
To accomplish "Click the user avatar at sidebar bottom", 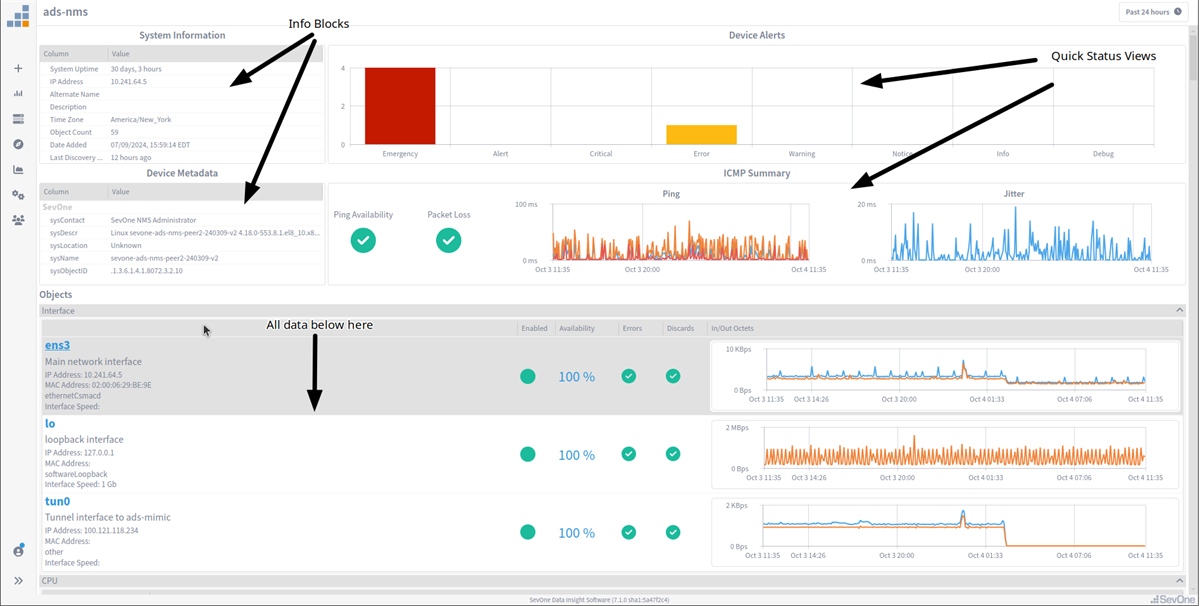I will tap(17, 550).
